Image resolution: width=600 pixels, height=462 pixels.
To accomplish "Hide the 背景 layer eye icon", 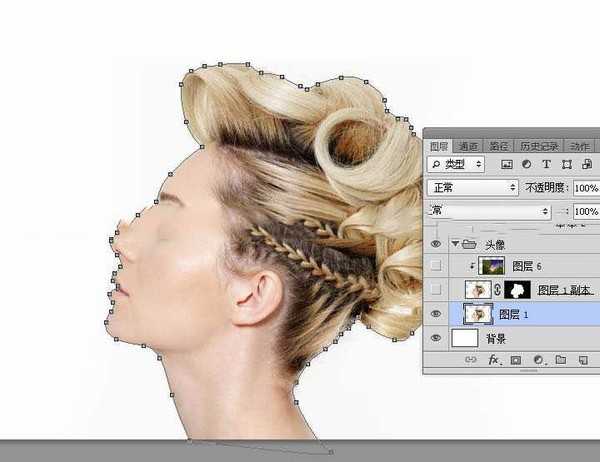I will pyautogui.click(x=436, y=339).
